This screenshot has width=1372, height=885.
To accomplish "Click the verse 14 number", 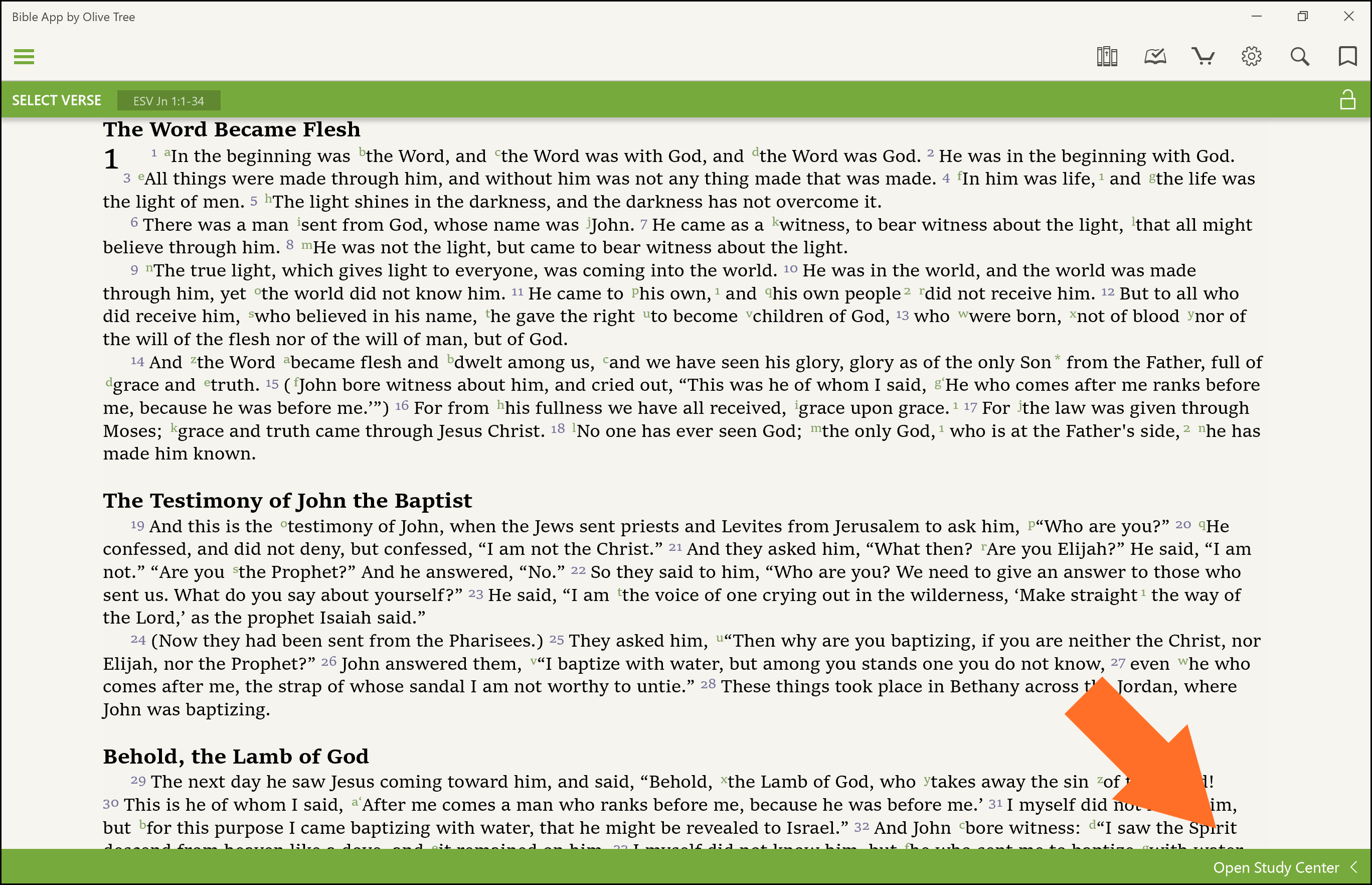I will (x=137, y=361).
